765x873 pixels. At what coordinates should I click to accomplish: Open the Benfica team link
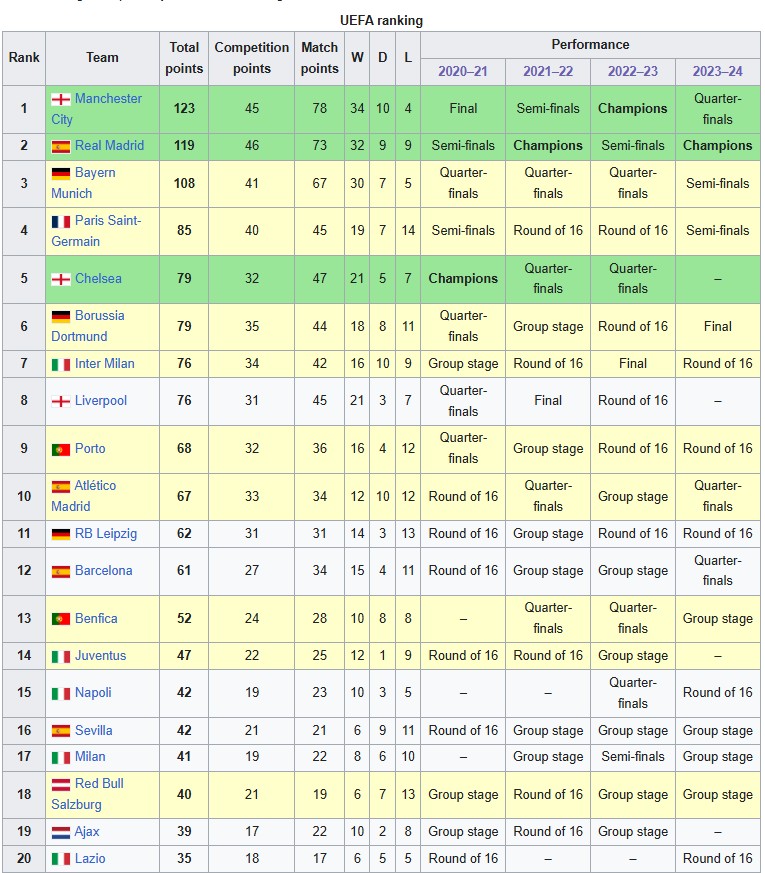click(x=96, y=618)
